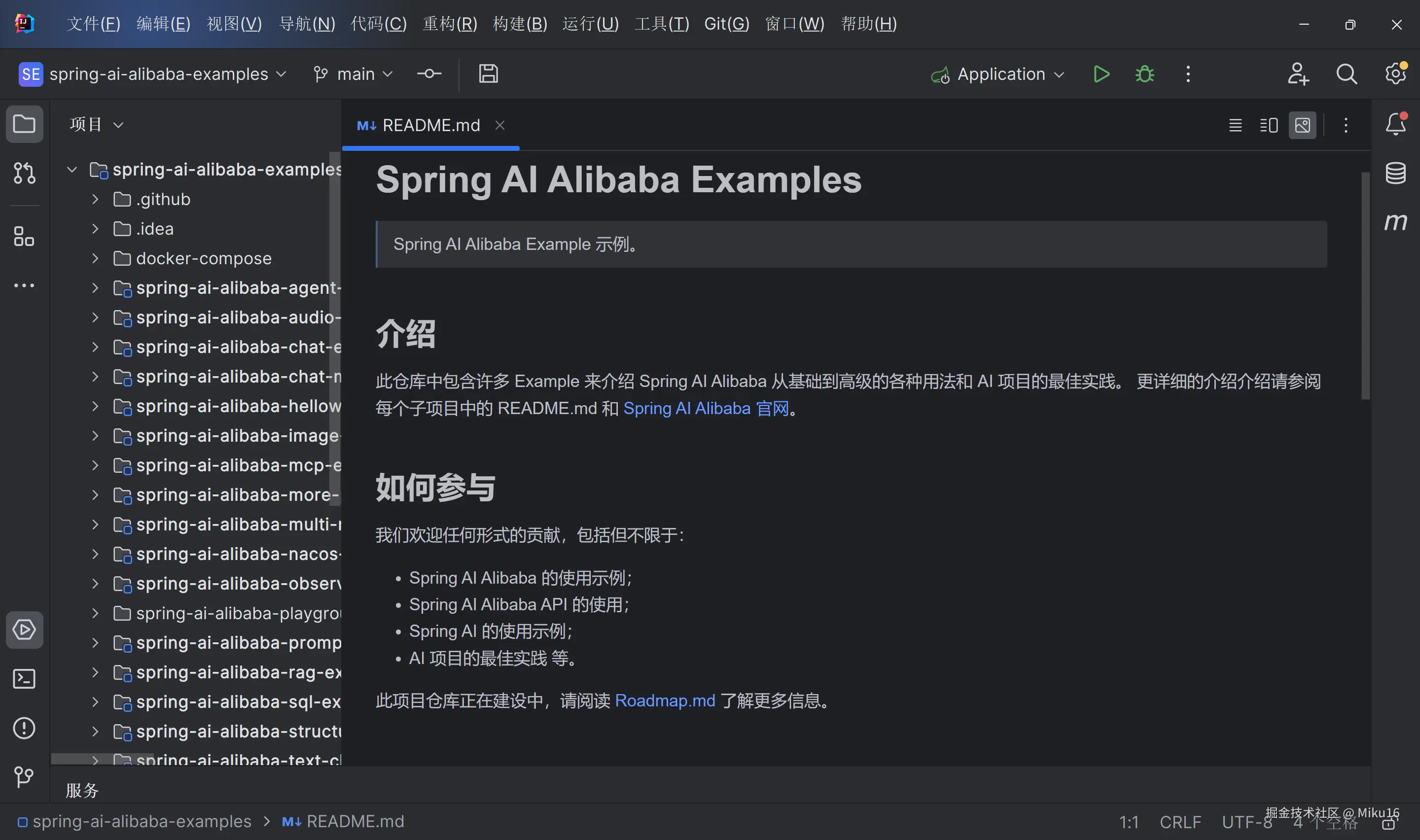Open the Services tool window icon

coord(24,630)
